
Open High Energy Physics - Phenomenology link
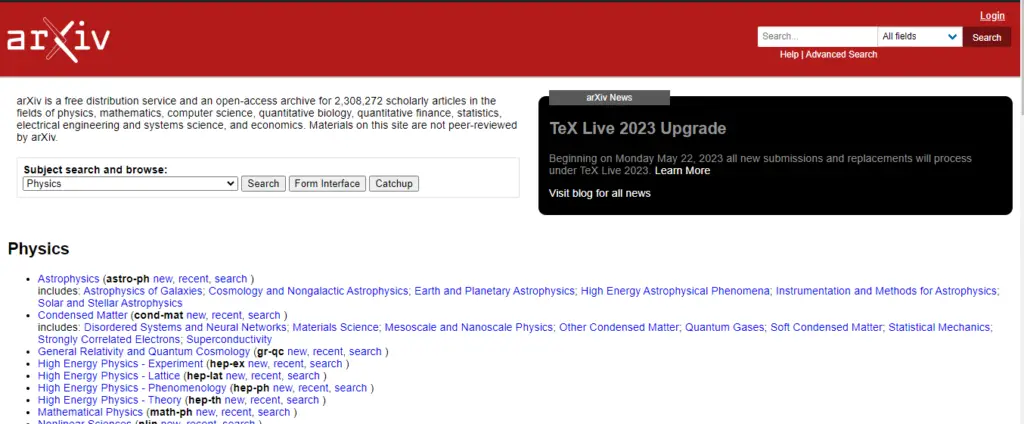point(133,388)
